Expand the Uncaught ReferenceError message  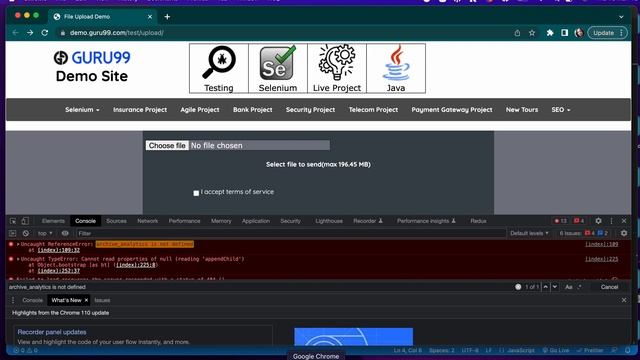tap(18, 244)
